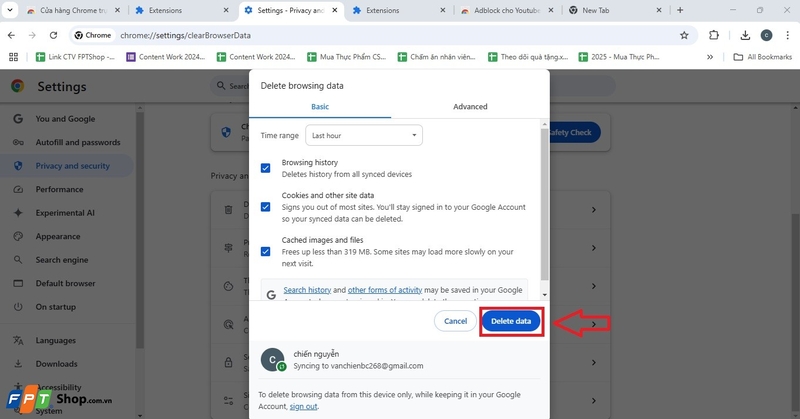Cancel the Delete browsing data dialog
This screenshot has width=800, height=419.
(x=455, y=321)
